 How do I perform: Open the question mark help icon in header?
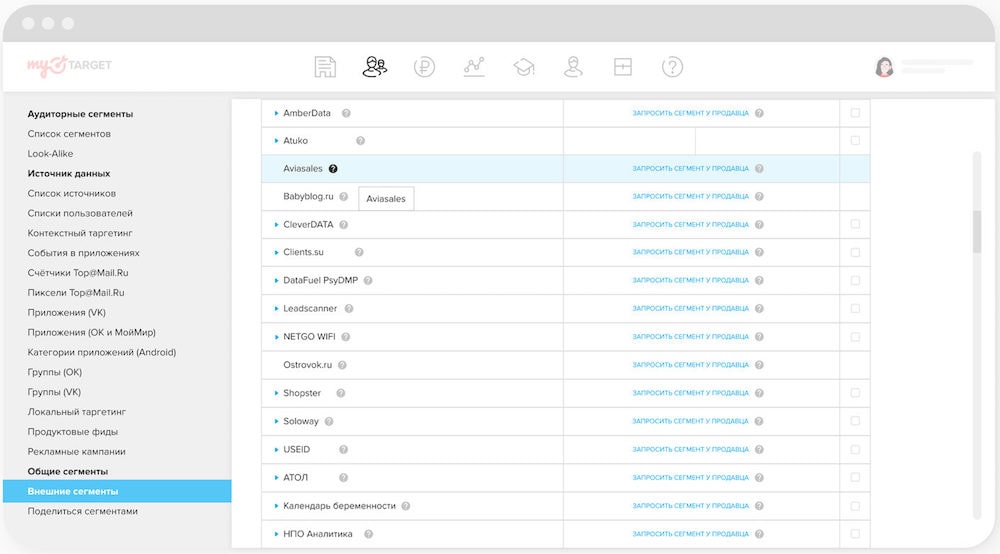point(672,67)
